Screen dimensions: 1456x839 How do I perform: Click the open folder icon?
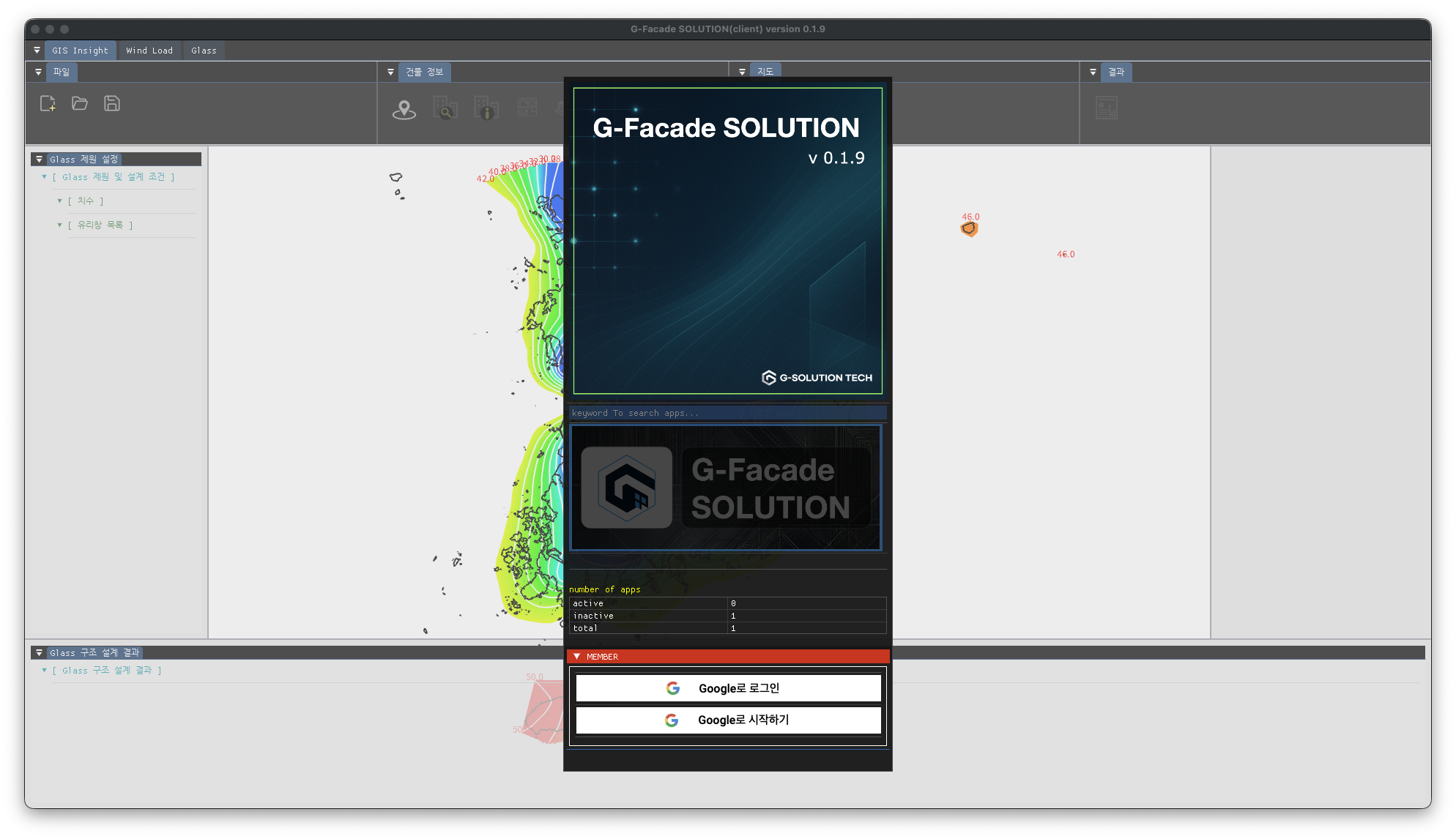point(80,104)
